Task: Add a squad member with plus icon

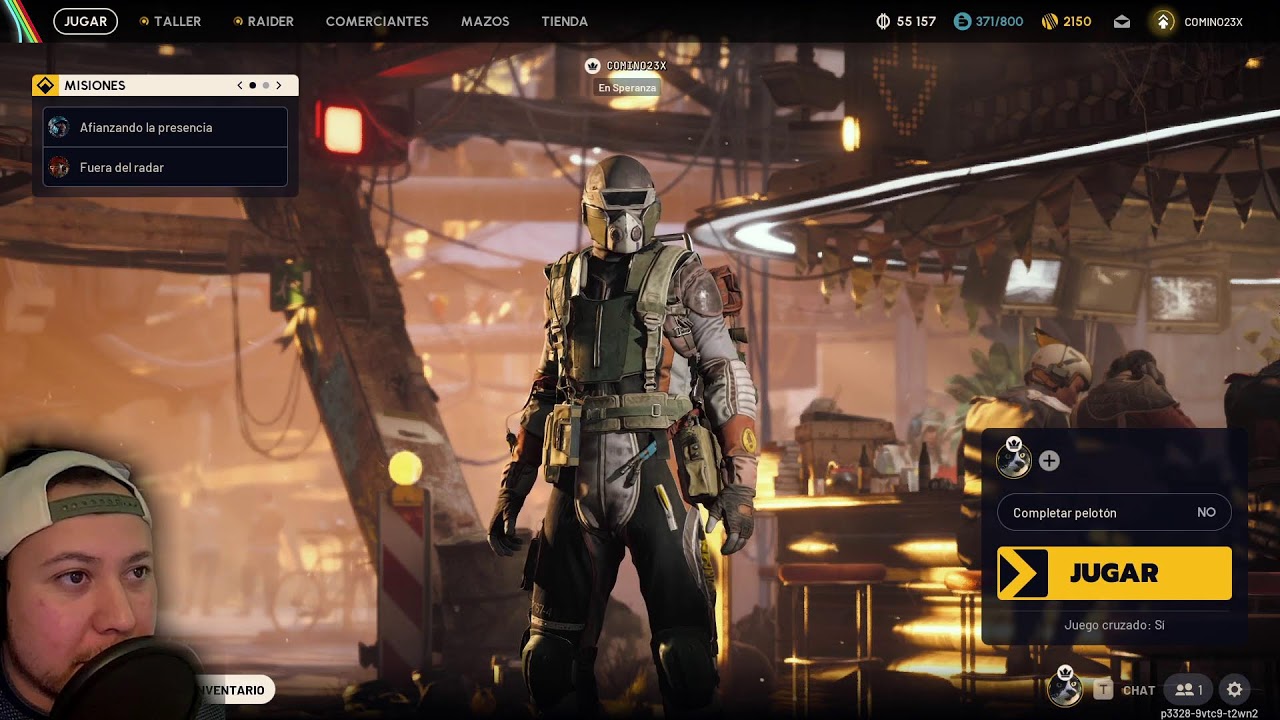Action: [x=1049, y=461]
